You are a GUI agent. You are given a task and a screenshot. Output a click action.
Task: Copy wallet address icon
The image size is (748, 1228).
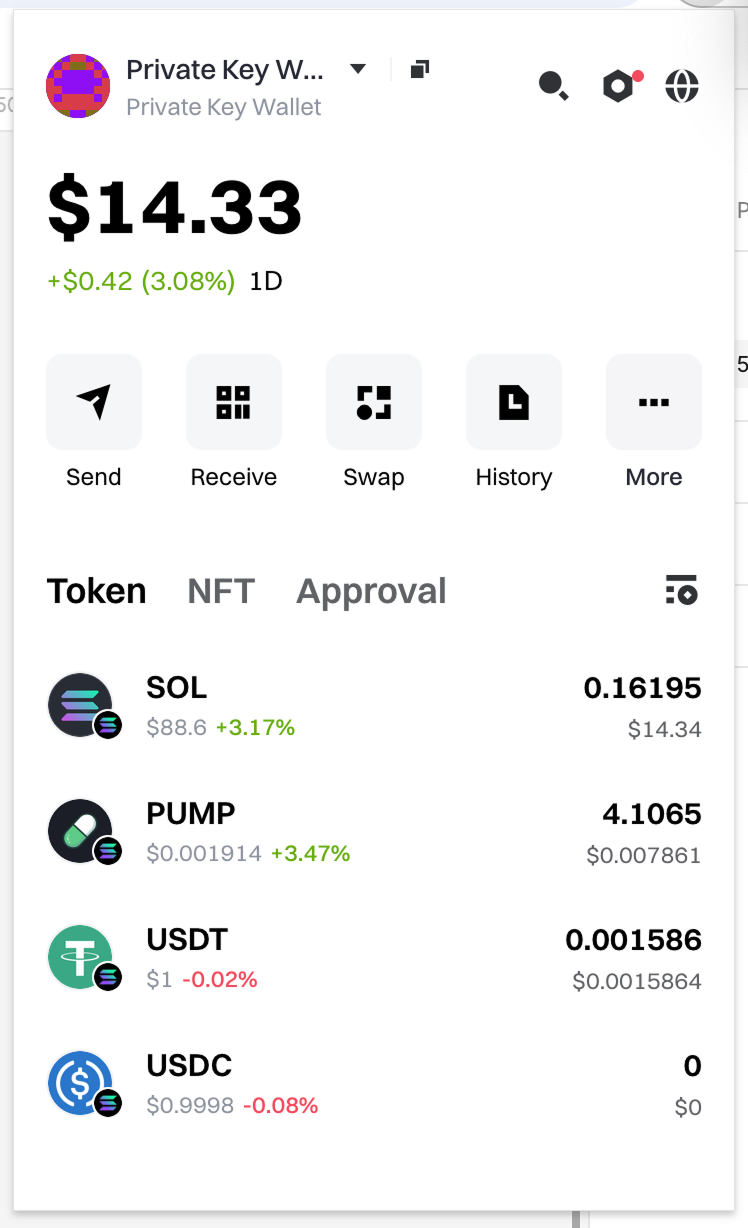pos(420,69)
